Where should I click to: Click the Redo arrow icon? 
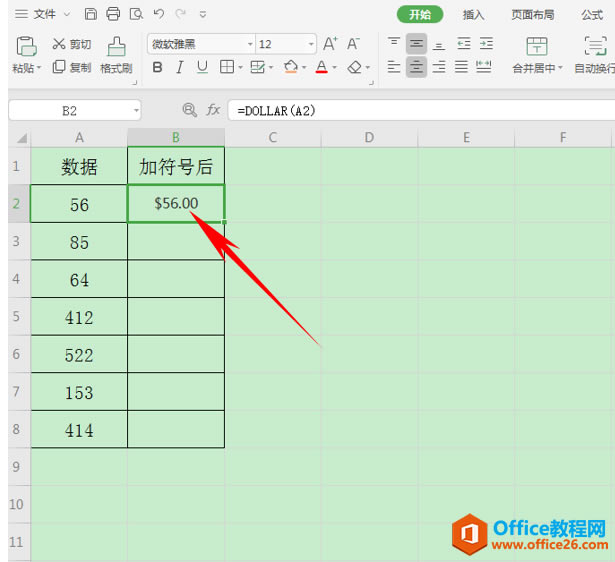(x=180, y=14)
